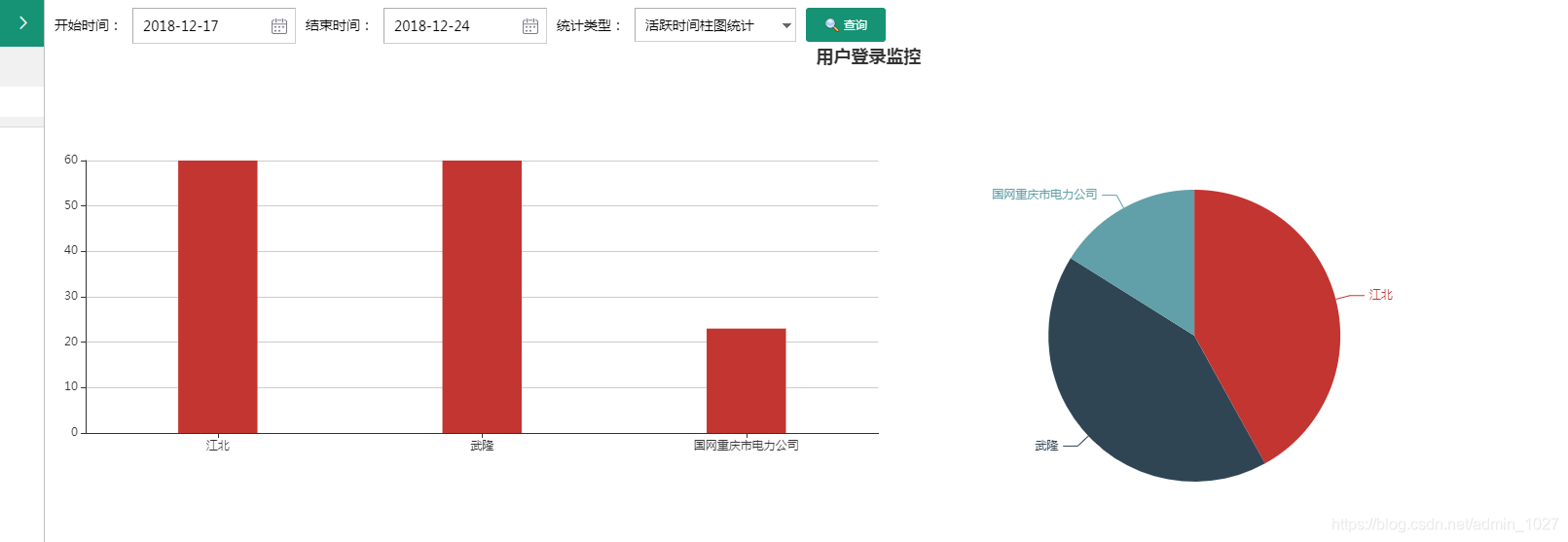Click the y-axis value 60
Screen dimensions: 1568x542
pos(71,160)
